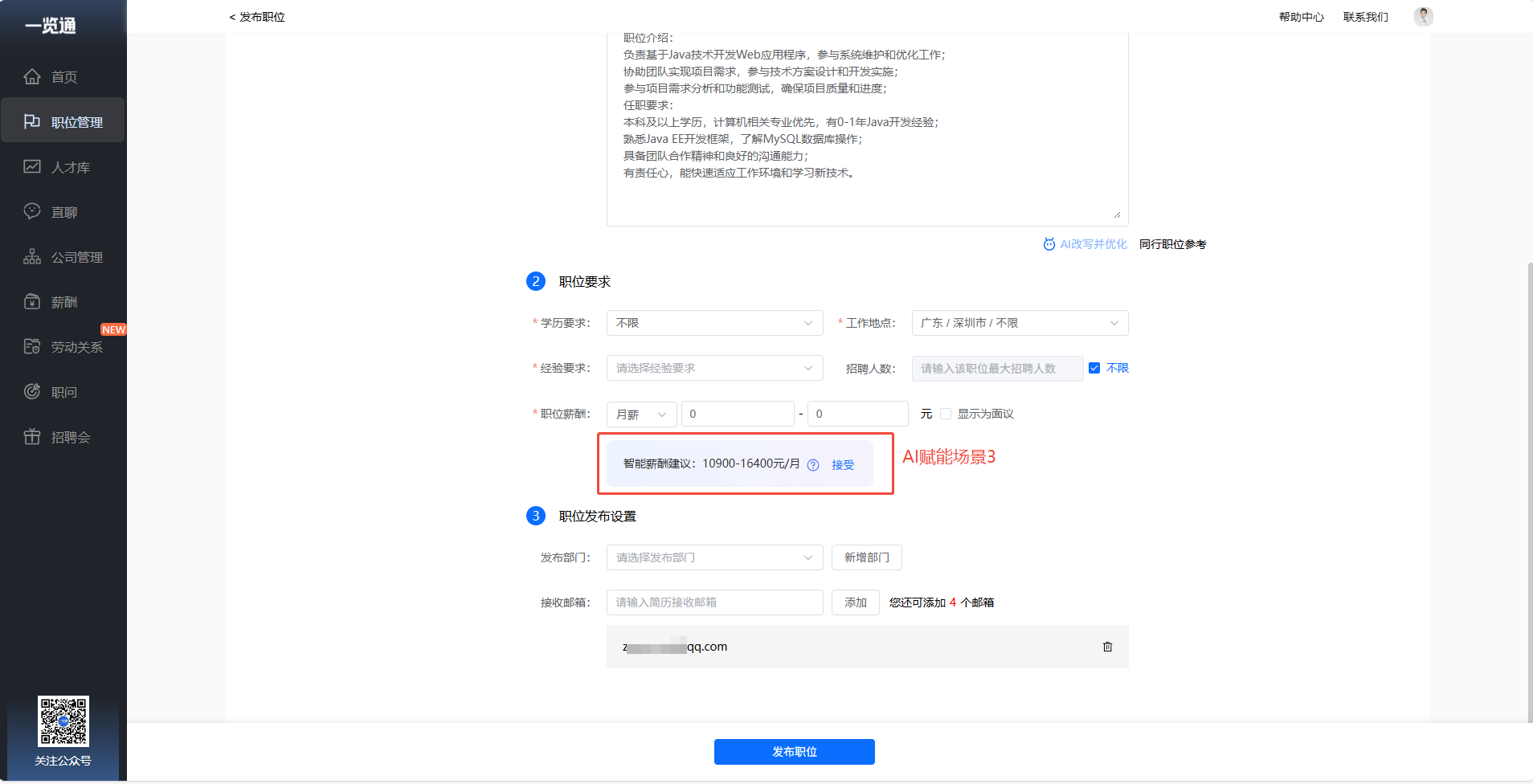This screenshot has height=784, width=1533.
Task: Open 公司管理 in the sidebar
Action: click(63, 256)
